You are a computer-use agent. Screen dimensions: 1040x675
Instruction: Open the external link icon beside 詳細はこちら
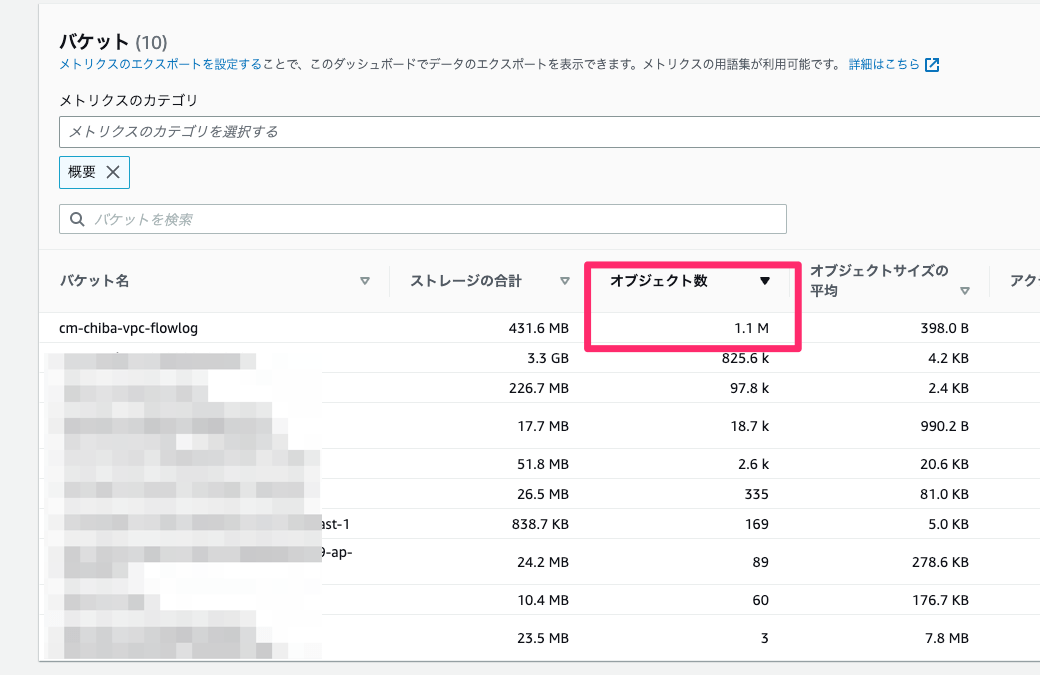(932, 64)
